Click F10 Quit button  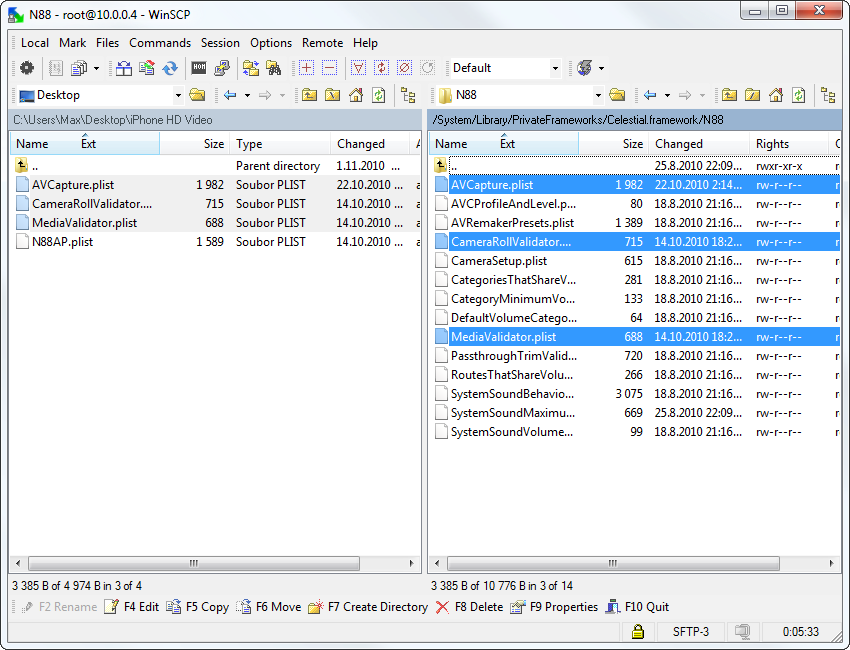pos(638,607)
